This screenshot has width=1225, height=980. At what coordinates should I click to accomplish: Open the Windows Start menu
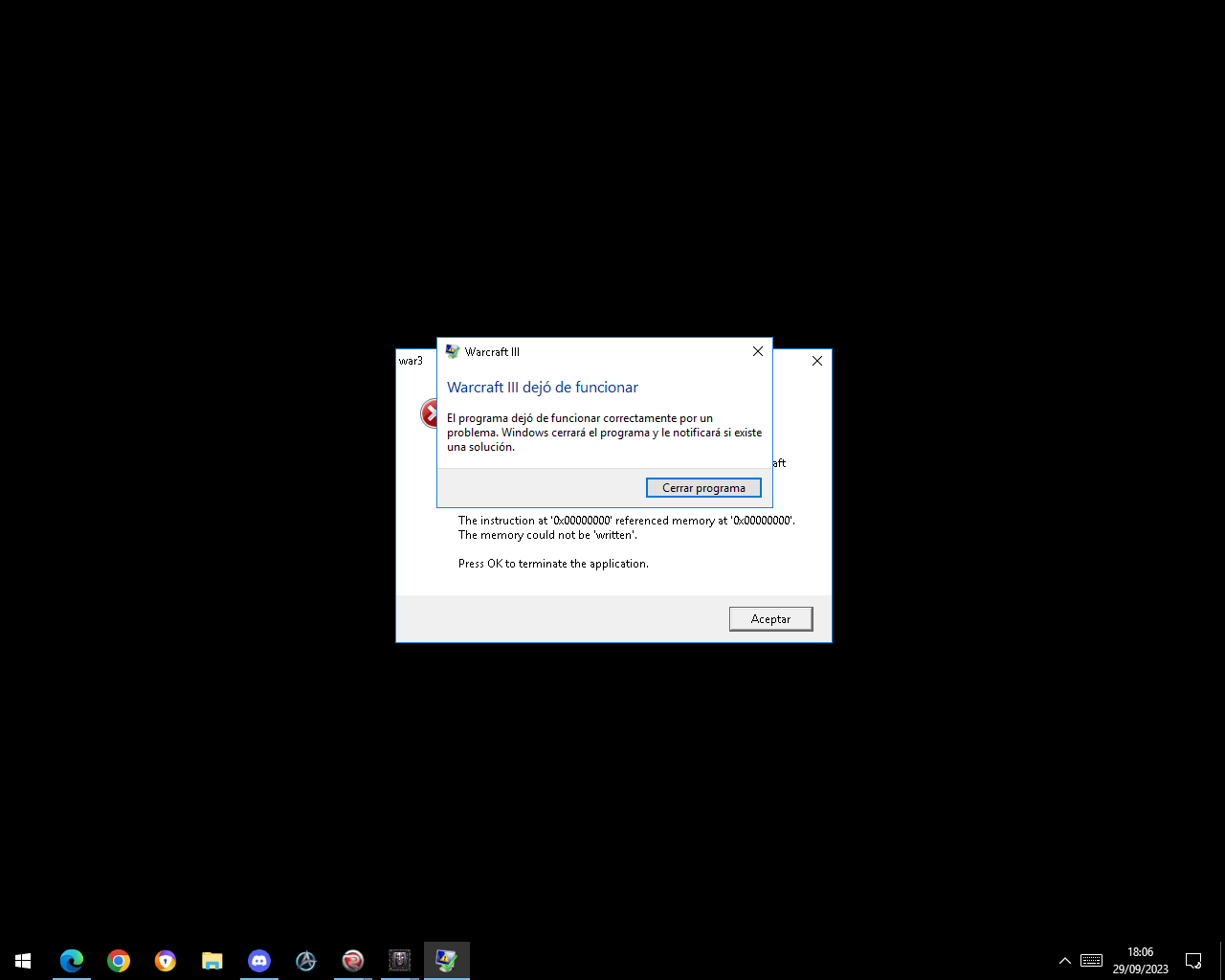[x=23, y=960]
